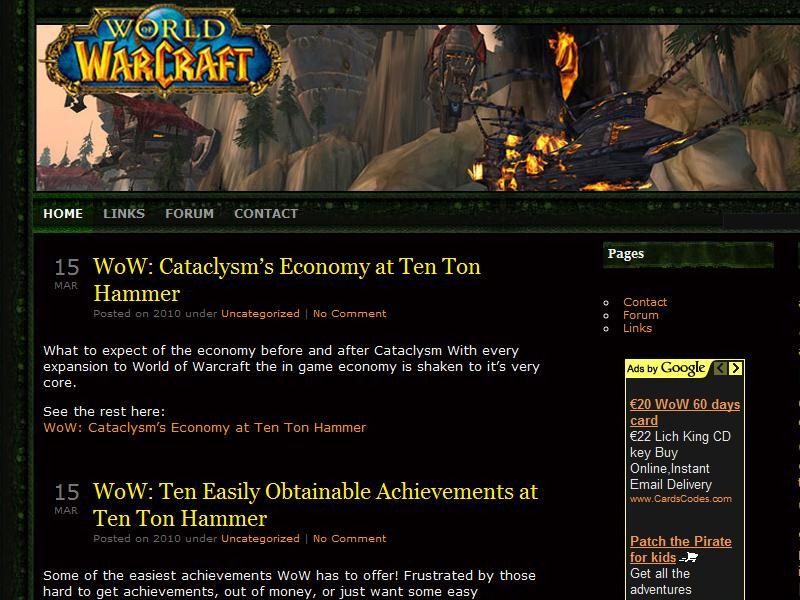
Task: Click Uncategorized under the Cataclysm's Economy post
Action: (x=260, y=314)
